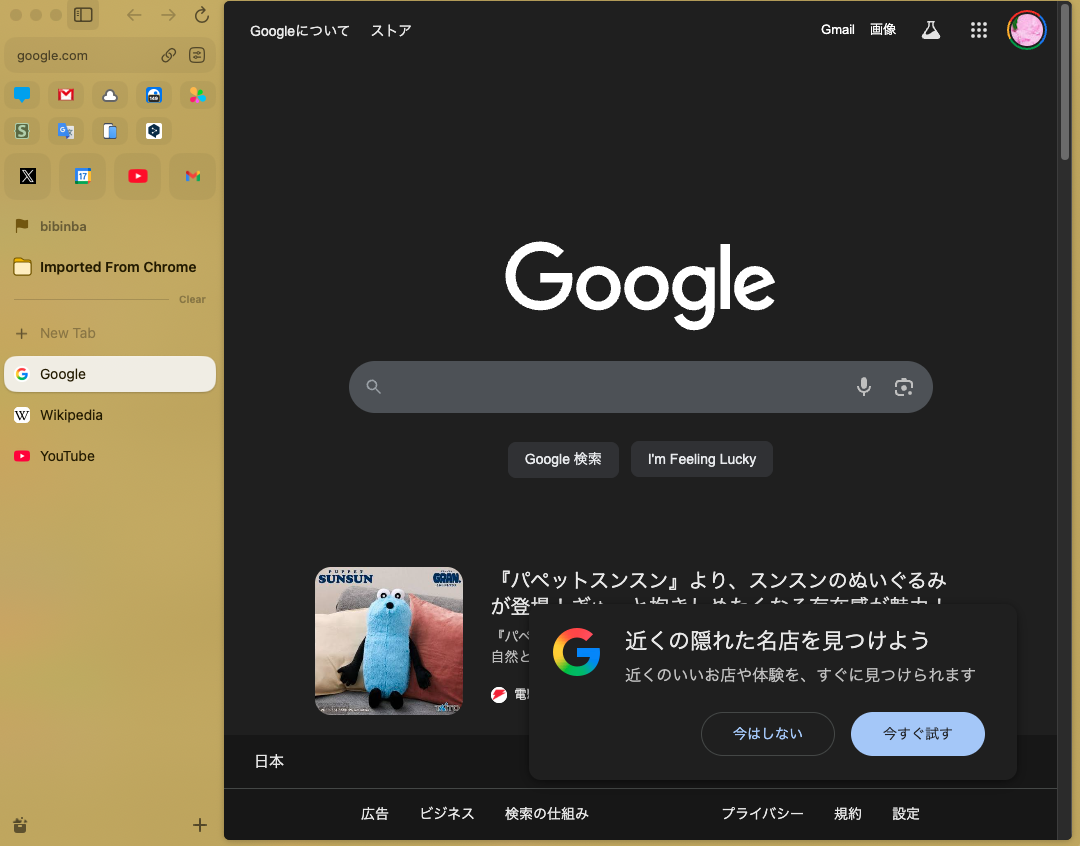Open the green S extension
This screenshot has width=1080, height=846.
pyautogui.click(x=22, y=131)
